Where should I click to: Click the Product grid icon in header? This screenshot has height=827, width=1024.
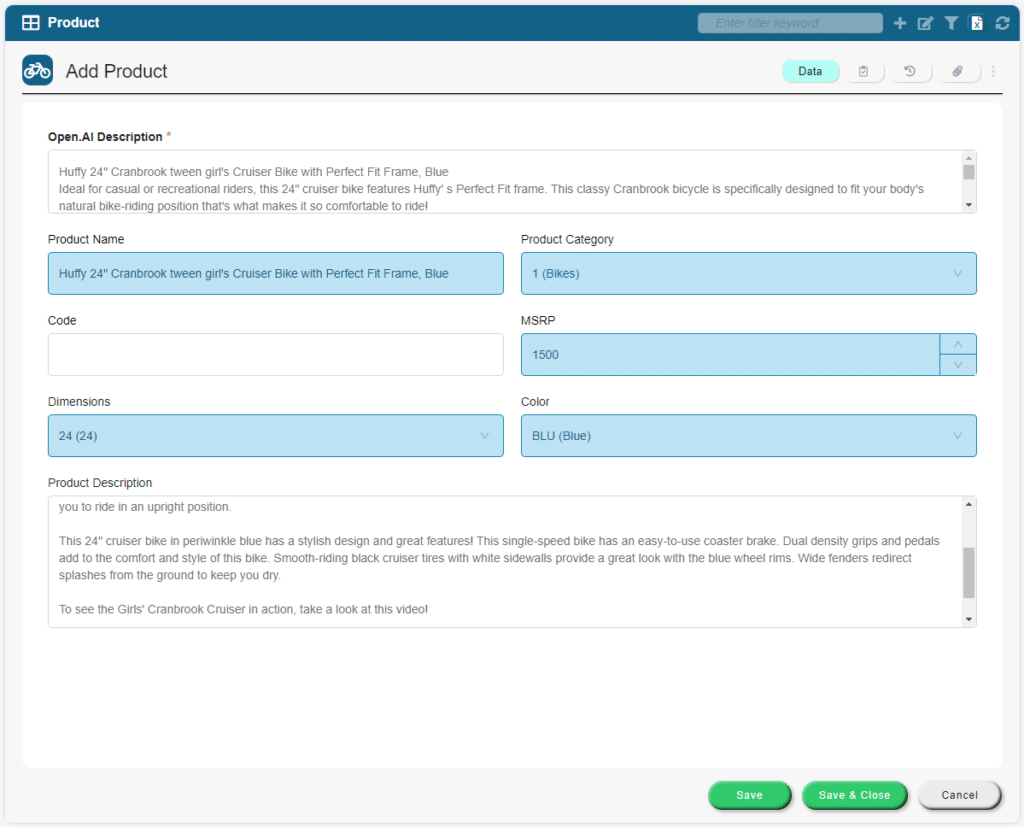[x=31, y=23]
